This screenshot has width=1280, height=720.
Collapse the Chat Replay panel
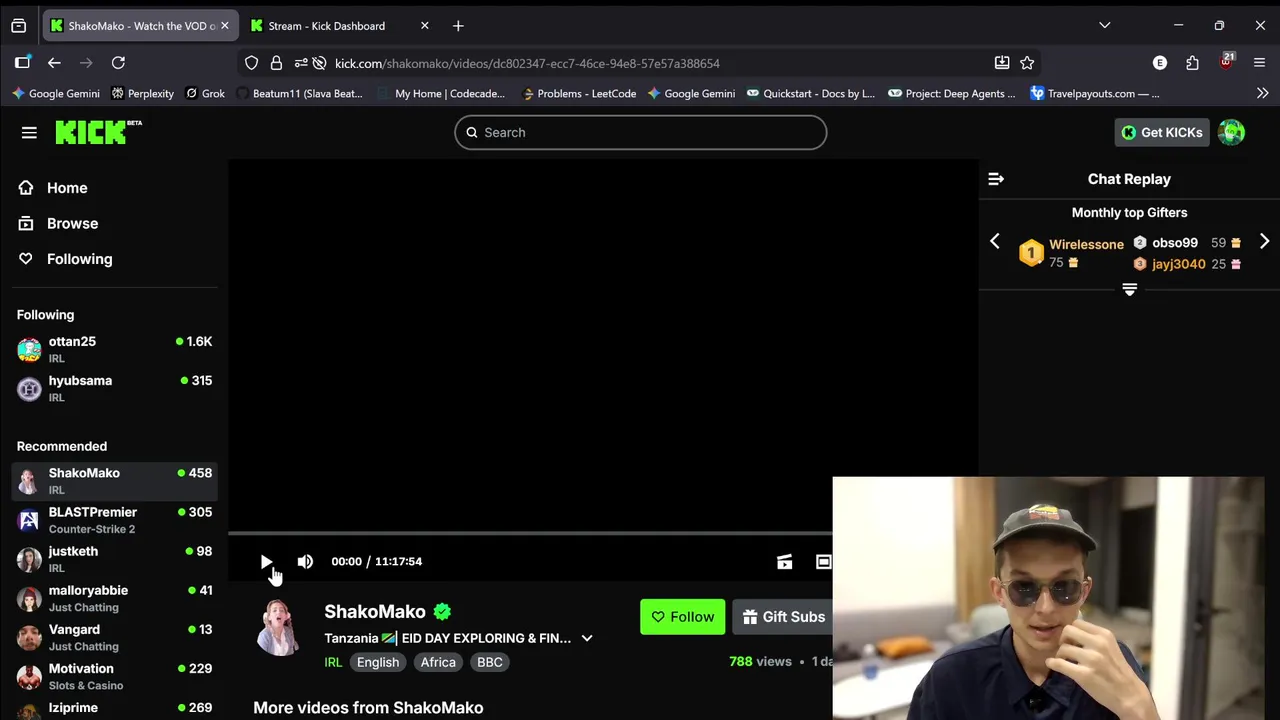pyautogui.click(x=996, y=179)
